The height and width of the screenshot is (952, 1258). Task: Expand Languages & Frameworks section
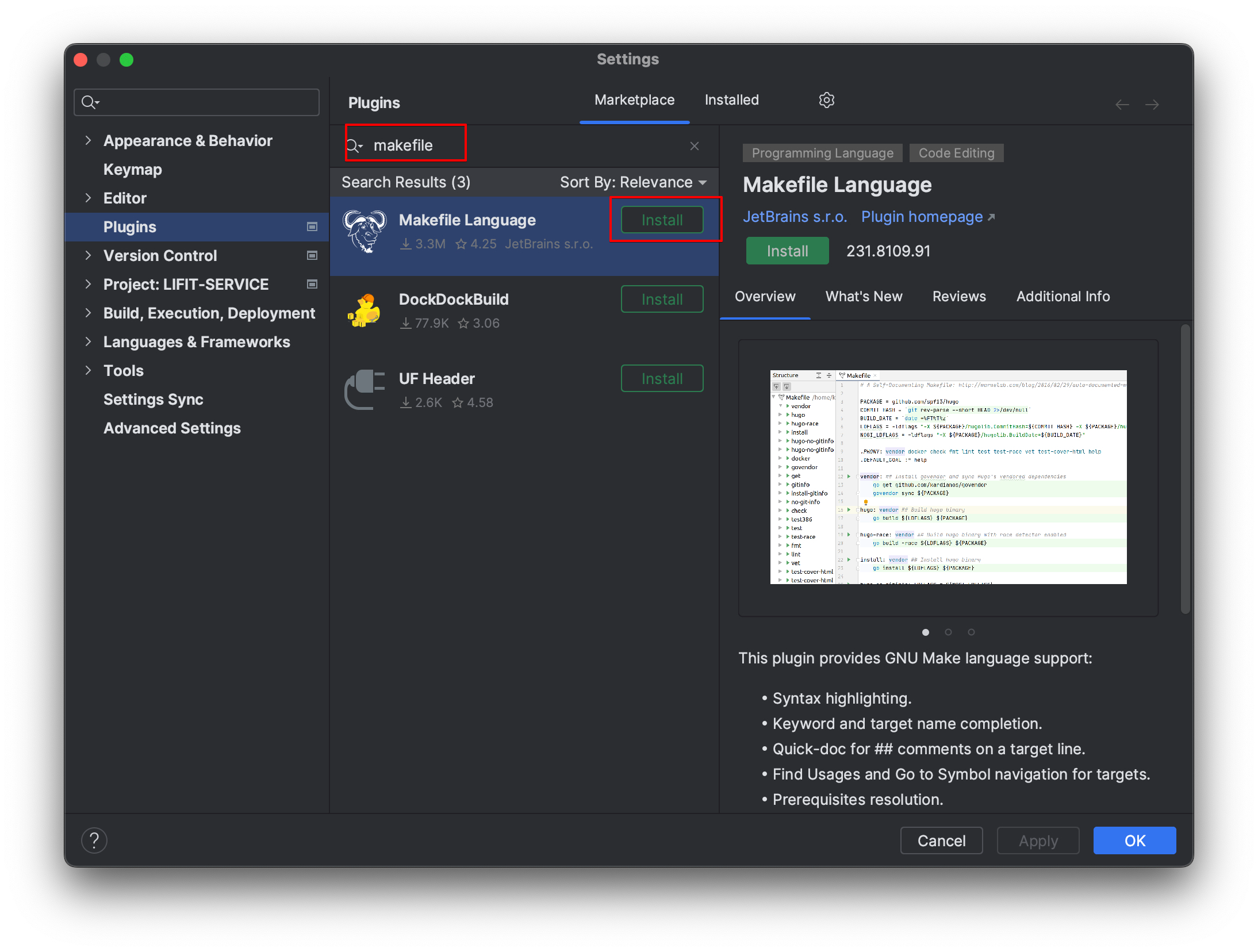[x=88, y=341]
